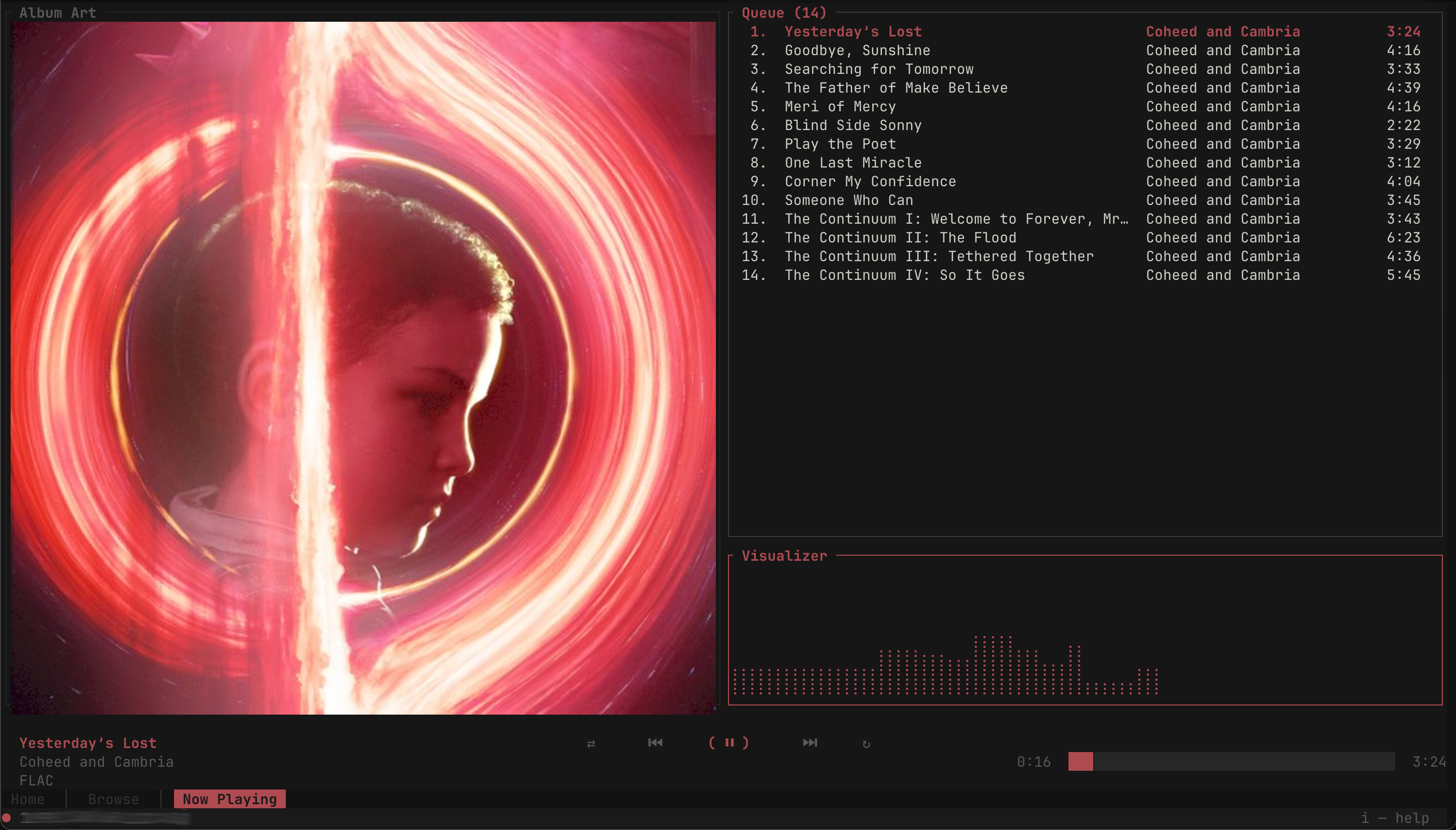Click the 2:22 duration in queue
The width and height of the screenshot is (1456, 830).
pos(1403,126)
